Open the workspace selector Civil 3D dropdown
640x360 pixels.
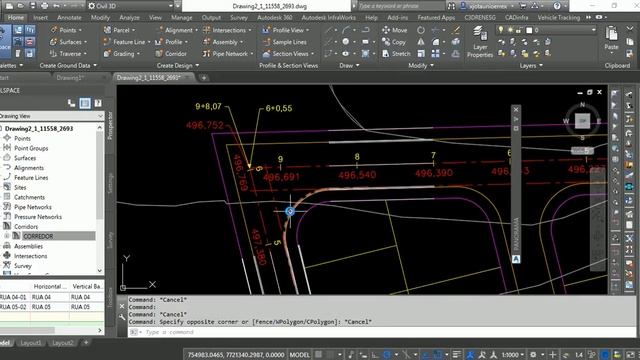(x=131, y=6)
